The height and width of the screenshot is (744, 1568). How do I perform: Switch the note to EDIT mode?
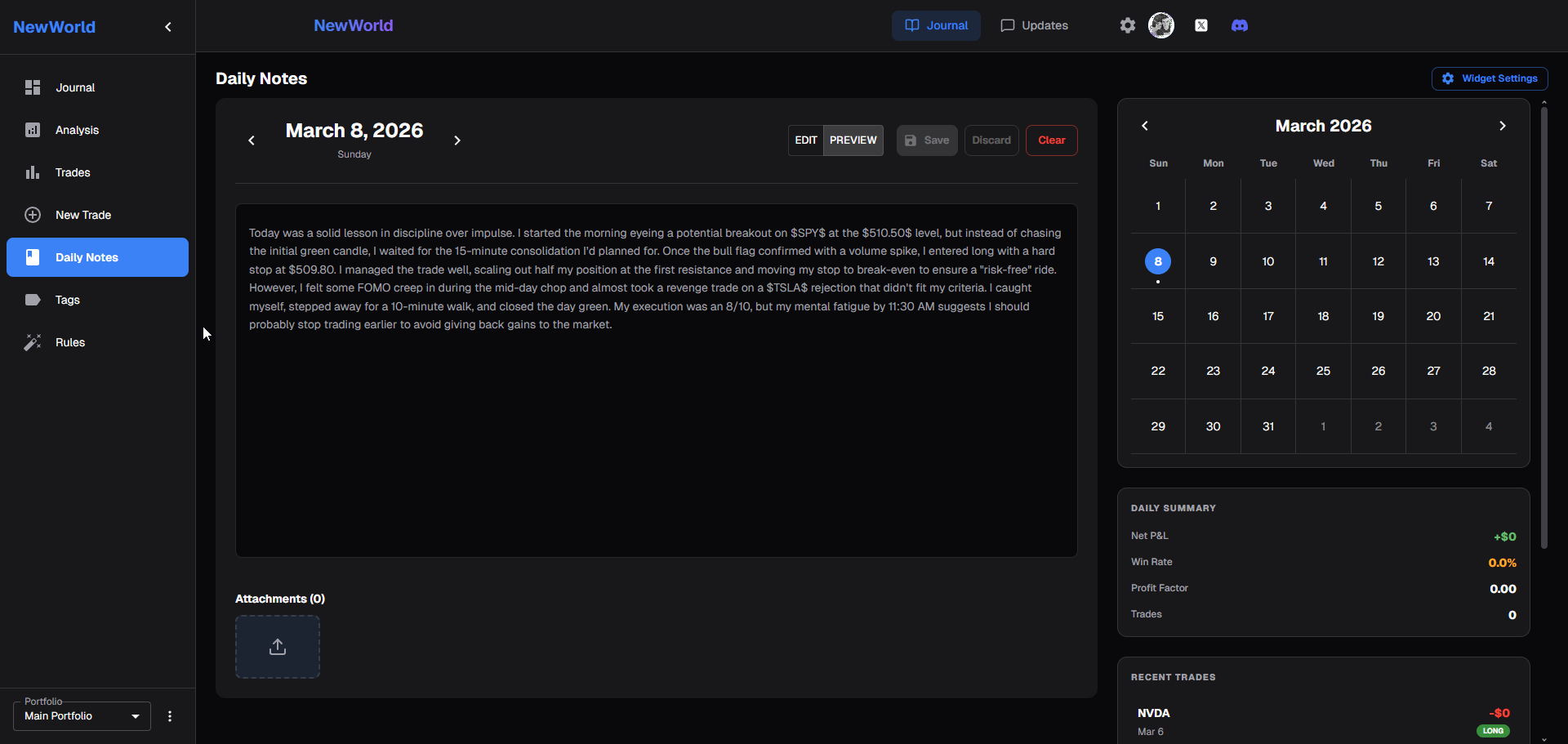point(805,140)
